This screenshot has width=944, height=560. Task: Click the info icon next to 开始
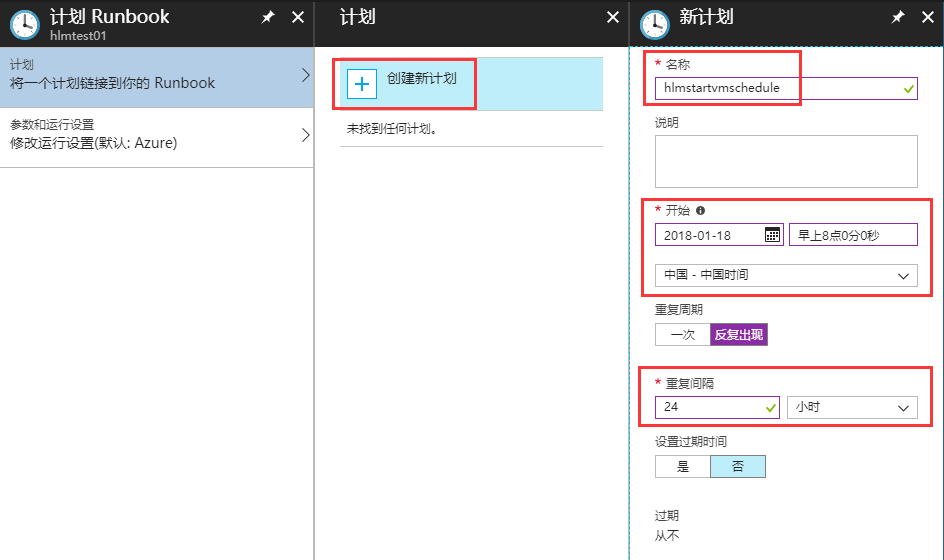(x=700, y=211)
